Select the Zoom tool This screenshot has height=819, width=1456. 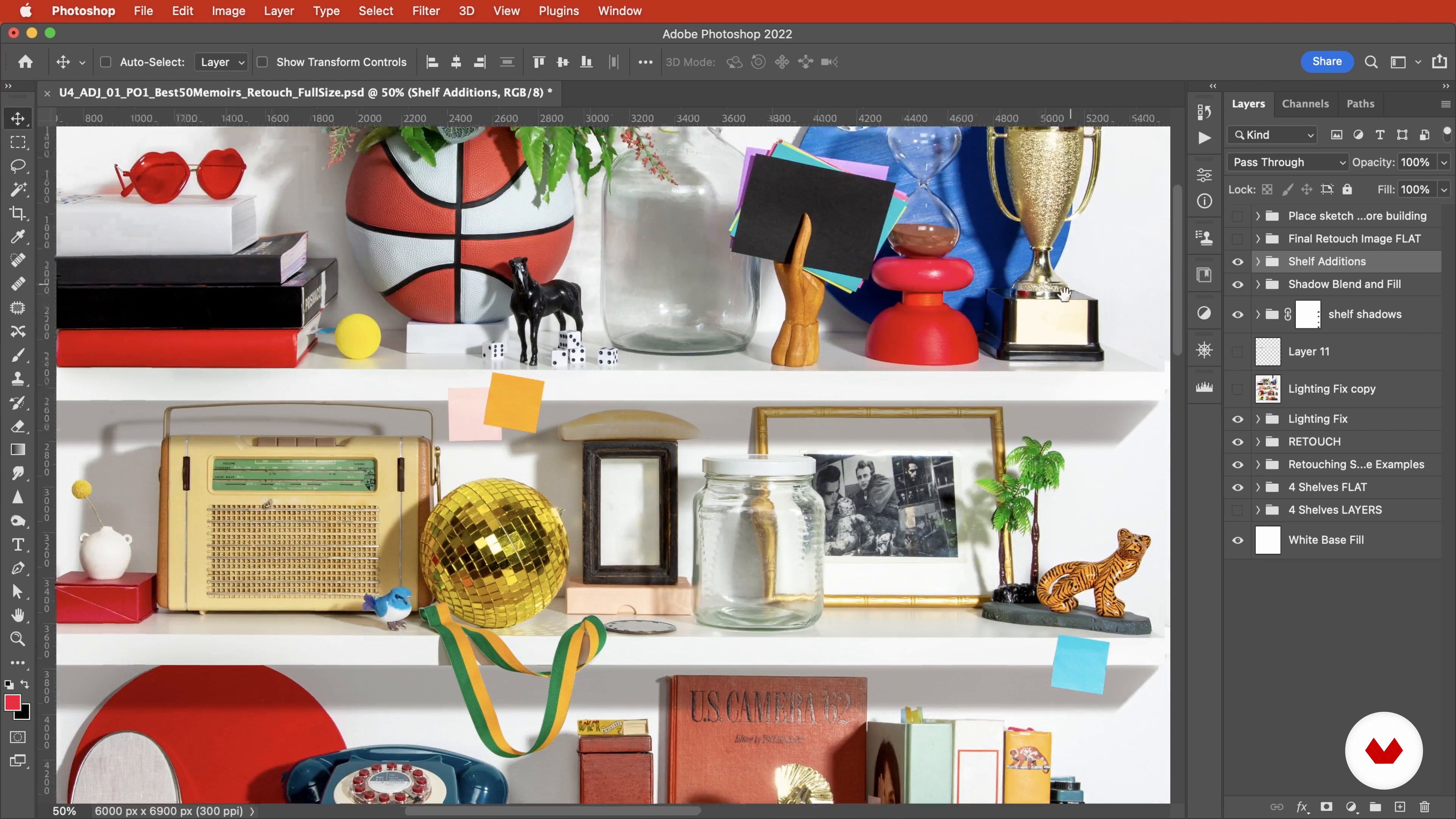pyautogui.click(x=18, y=639)
